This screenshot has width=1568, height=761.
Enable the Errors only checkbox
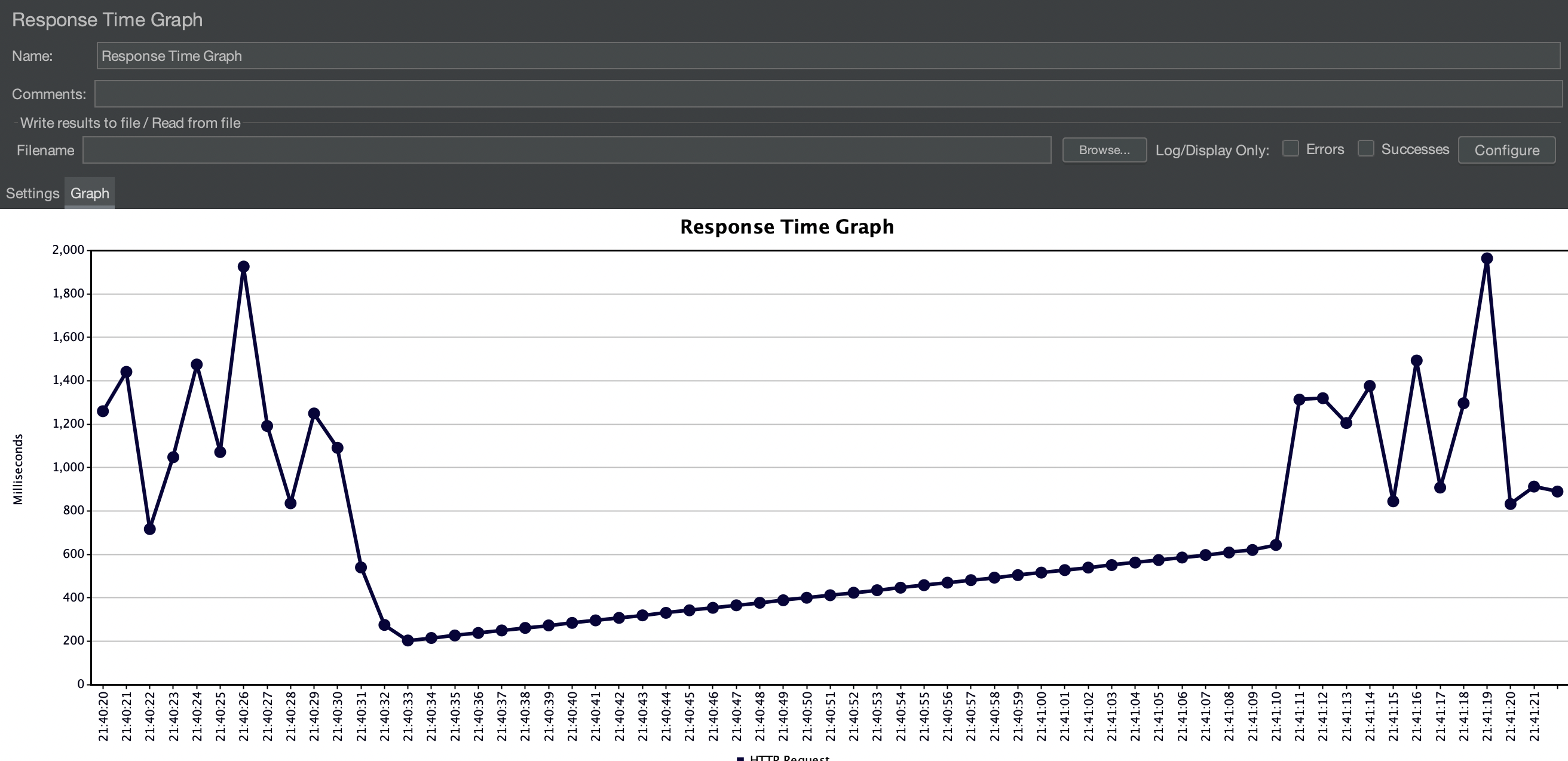point(1291,149)
